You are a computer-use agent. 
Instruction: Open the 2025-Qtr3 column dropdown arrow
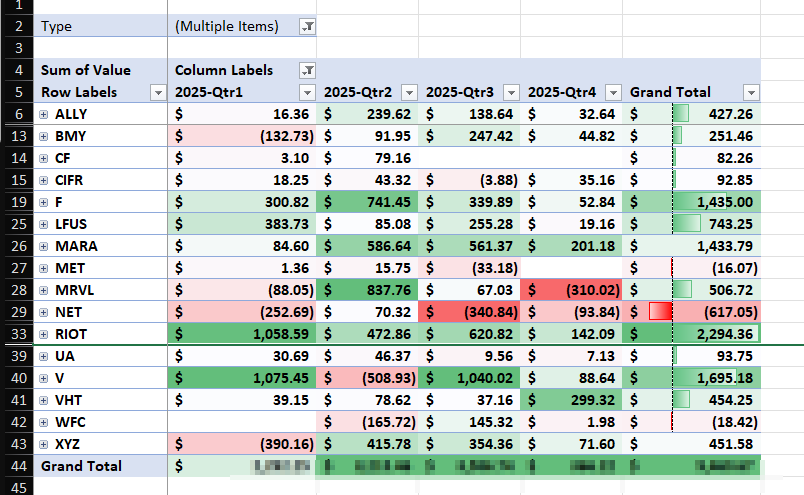(511, 93)
